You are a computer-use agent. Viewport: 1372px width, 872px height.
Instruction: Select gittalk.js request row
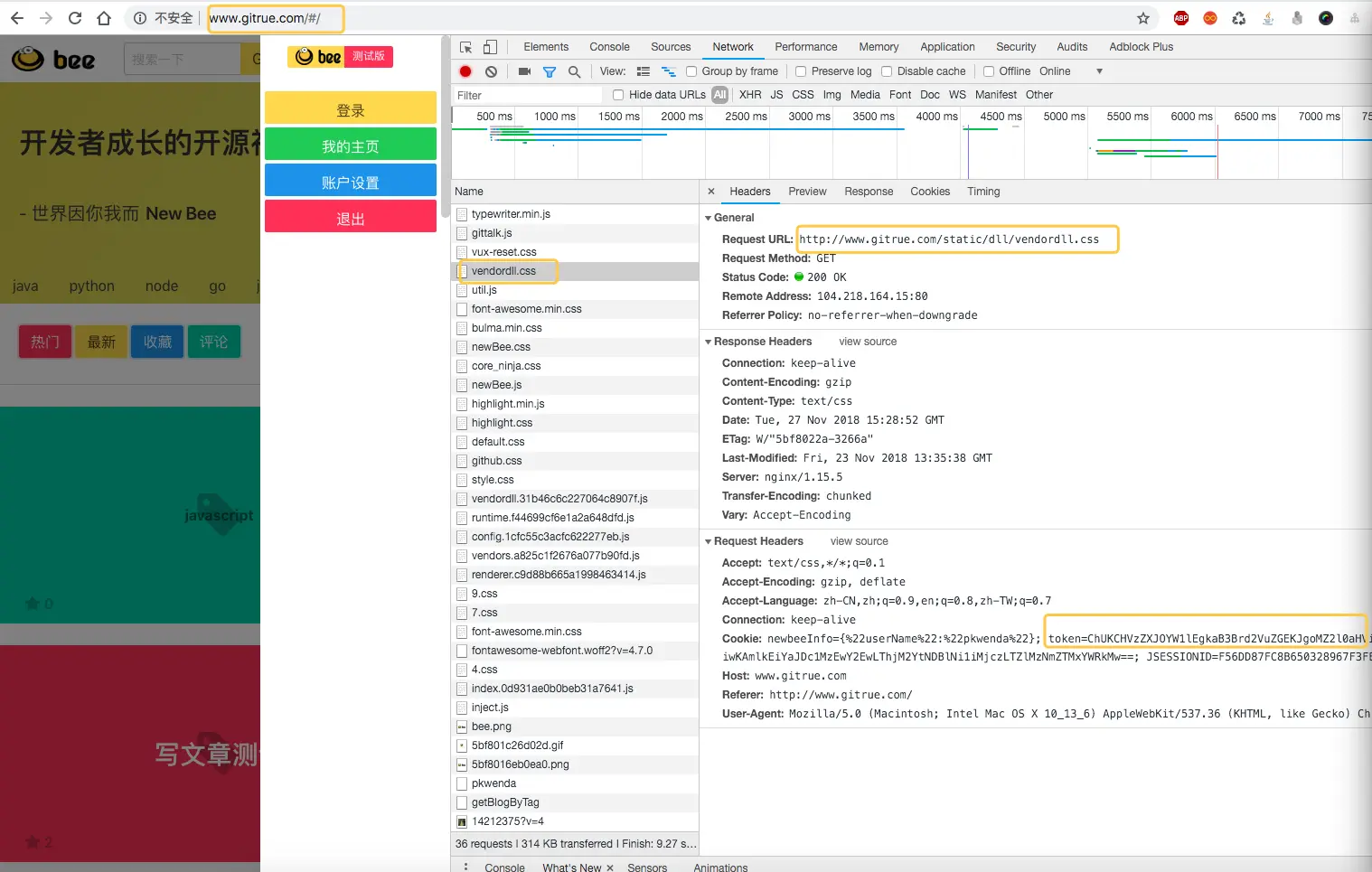[x=575, y=233]
